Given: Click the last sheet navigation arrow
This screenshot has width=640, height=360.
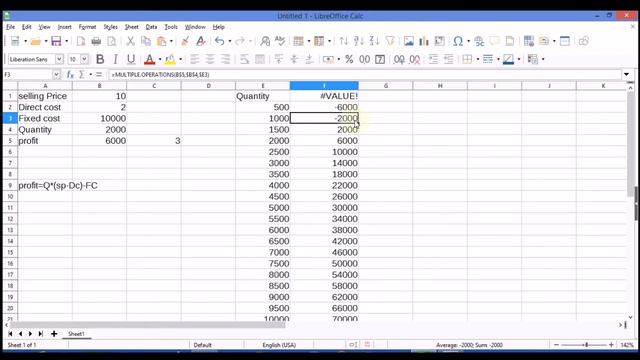Looking at the screenshot, I should click(40, 334).
